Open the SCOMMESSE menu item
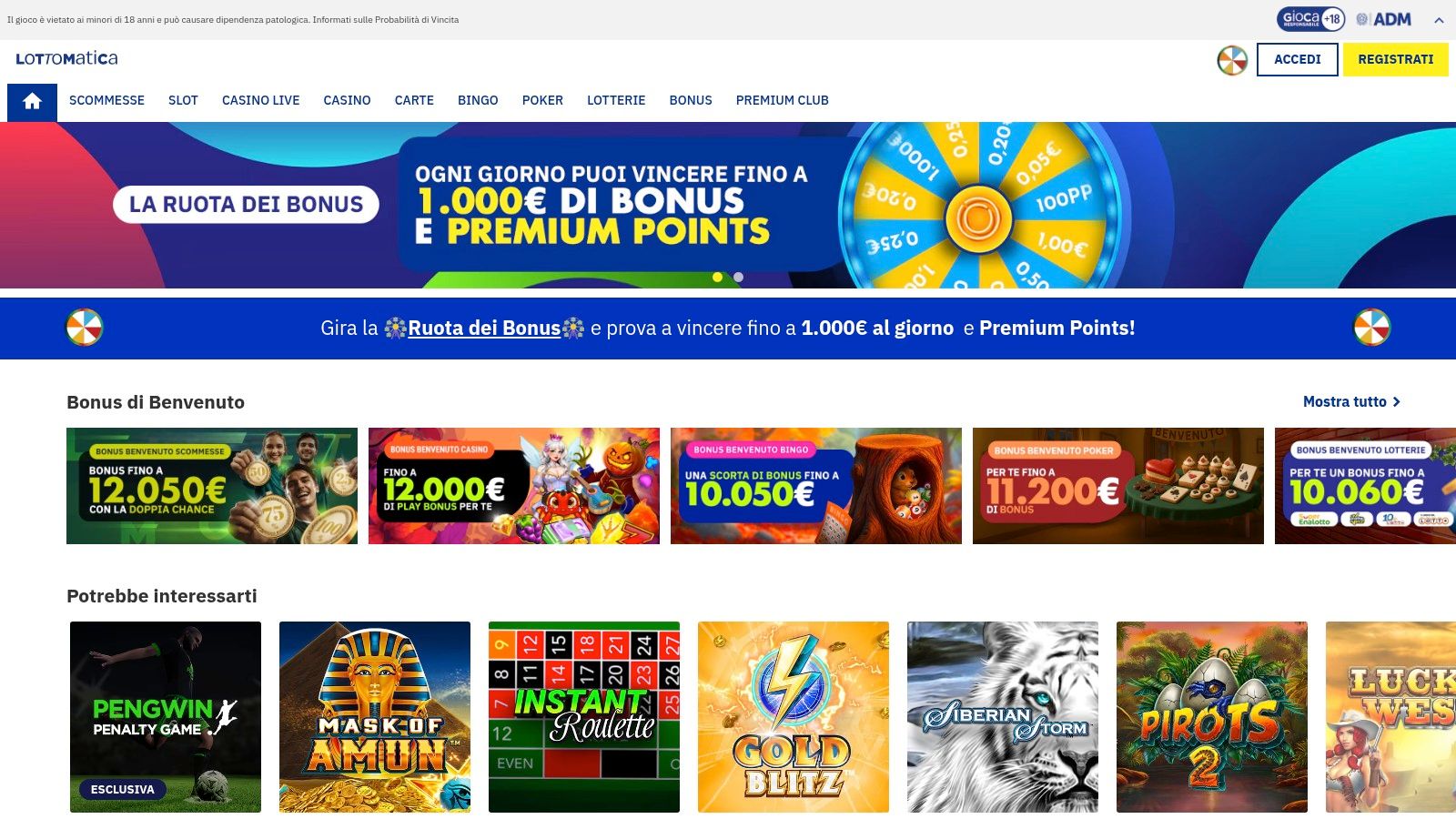 click(x=106, y=100)
